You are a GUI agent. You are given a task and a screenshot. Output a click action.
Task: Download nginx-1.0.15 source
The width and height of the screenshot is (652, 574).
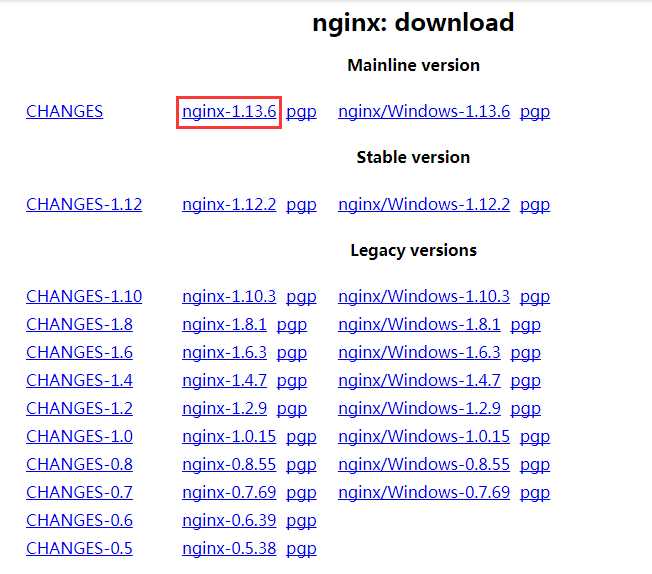pyautogui.click(x=229, y=436)
